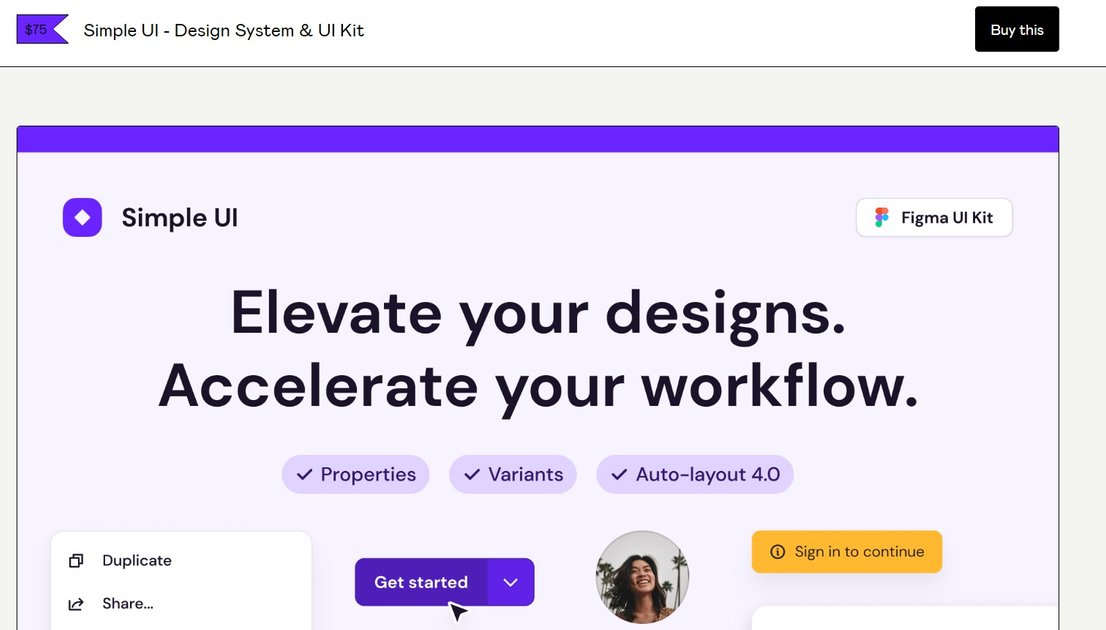1106x630 pixels.
Task: Click the info icon in the Sign in banner
Action: pyautogui.click(x=777, y=551)
